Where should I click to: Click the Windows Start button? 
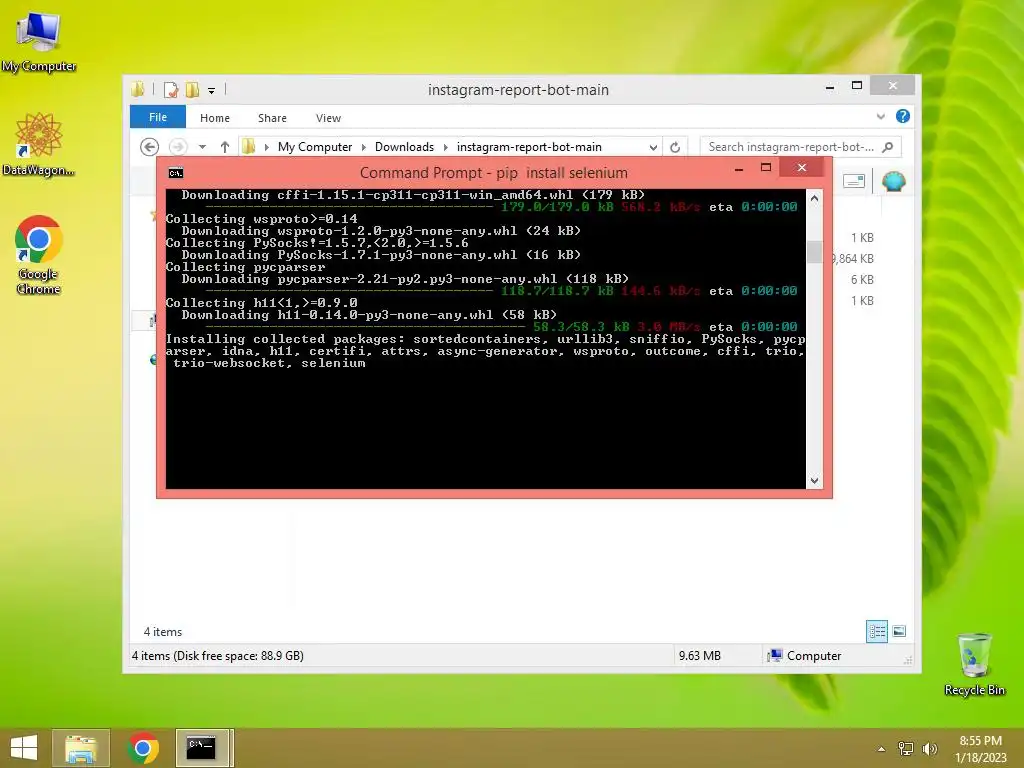click(24, 748)
